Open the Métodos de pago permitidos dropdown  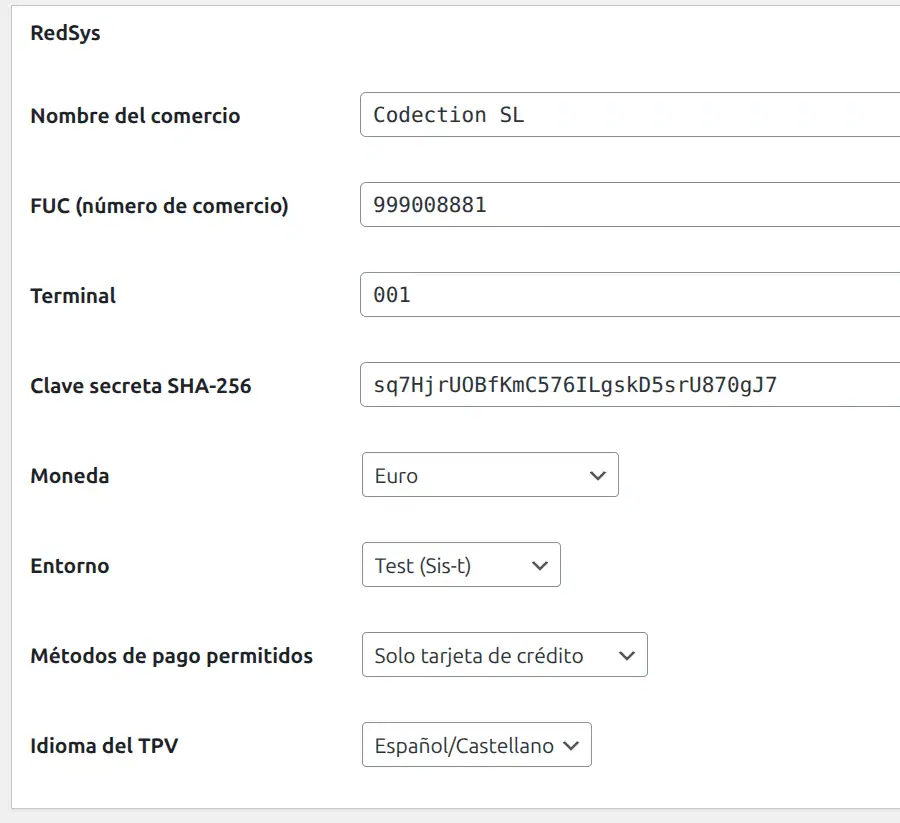coord(505,655)
